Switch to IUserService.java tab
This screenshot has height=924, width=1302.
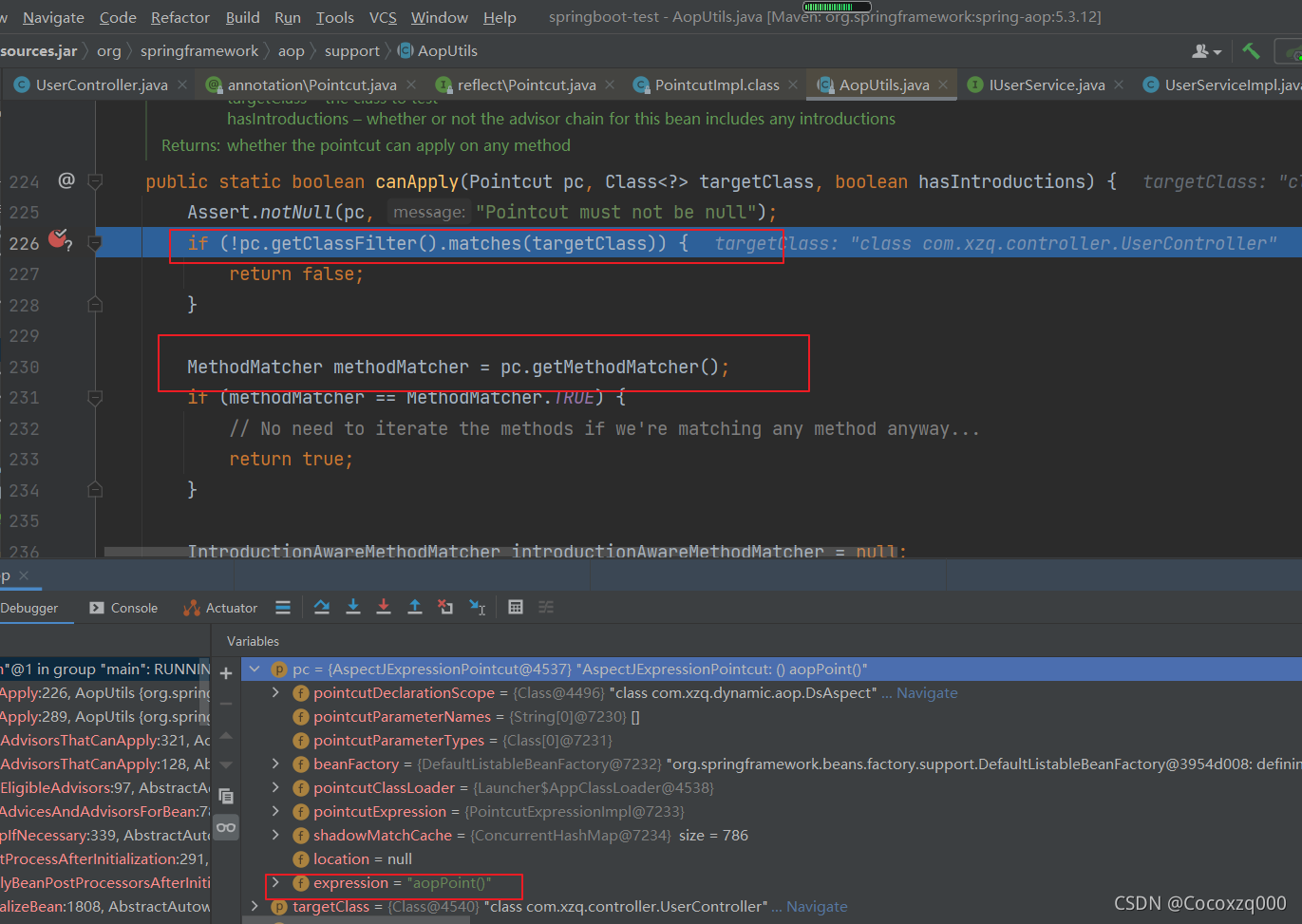[1047, 85]
